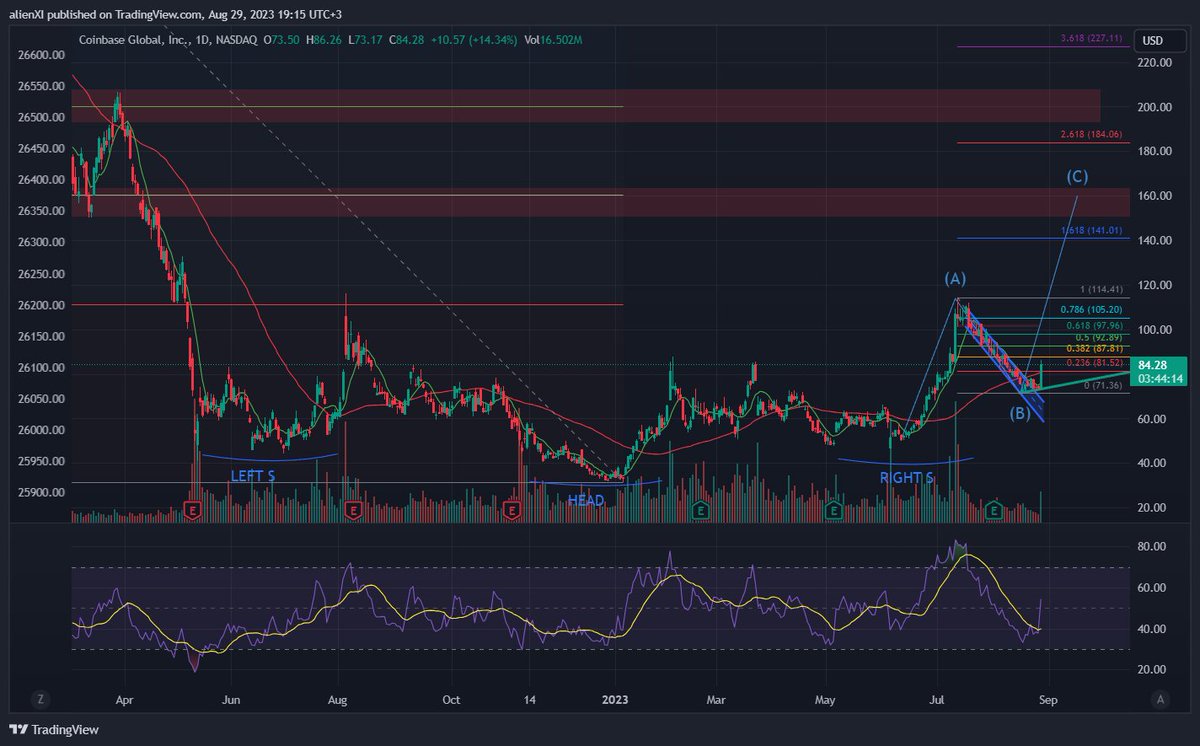Toggle the A auto-scale button
This screenshot has width=1200, height=746.
[x=1159, y=699]
